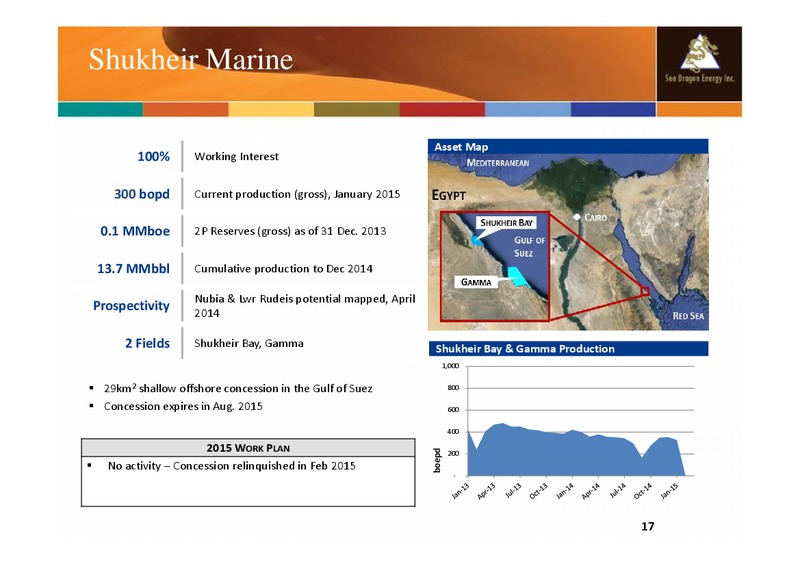Click the 'Prospectivity' heading
Viewport: 800px width, 566px height.
coord(131,306)
